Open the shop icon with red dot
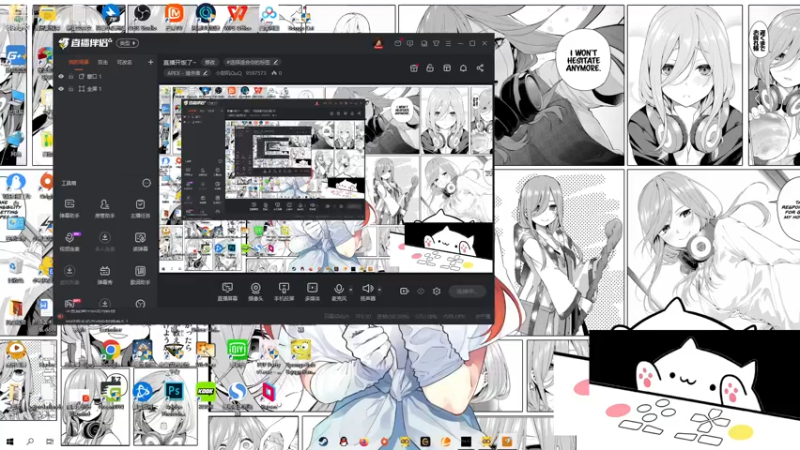Viewport: 800px width, 450px height. [414, 68]
